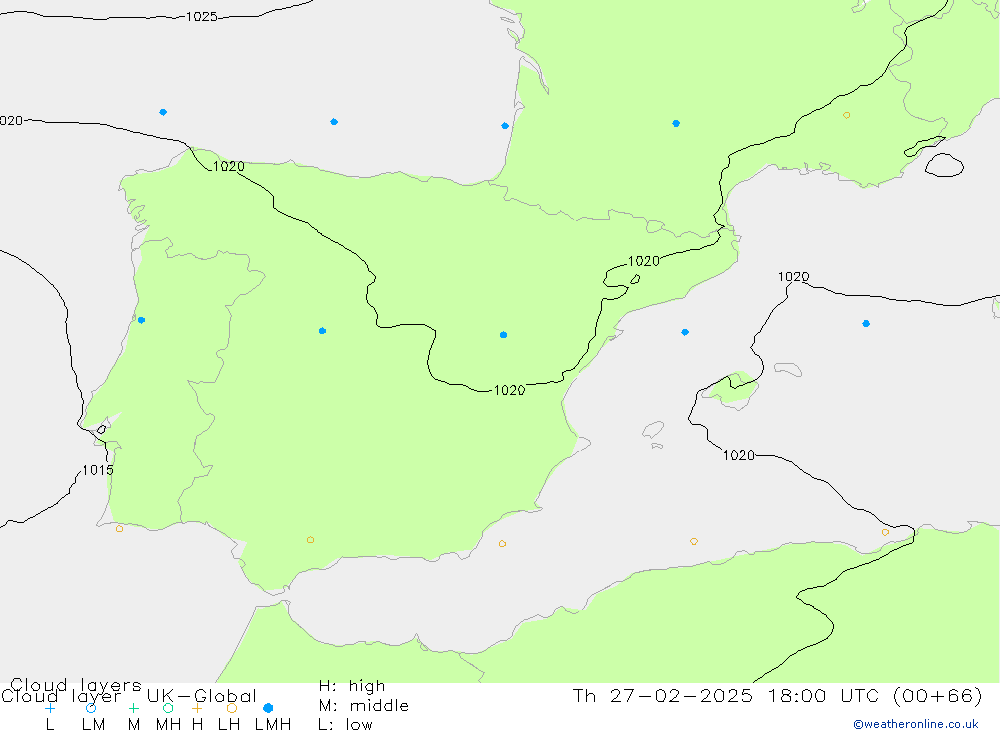Screen dimensions: 1000x733
Task: Click the green plus M legend symbol
Action: pyautogui.click(x=133, y=708)
